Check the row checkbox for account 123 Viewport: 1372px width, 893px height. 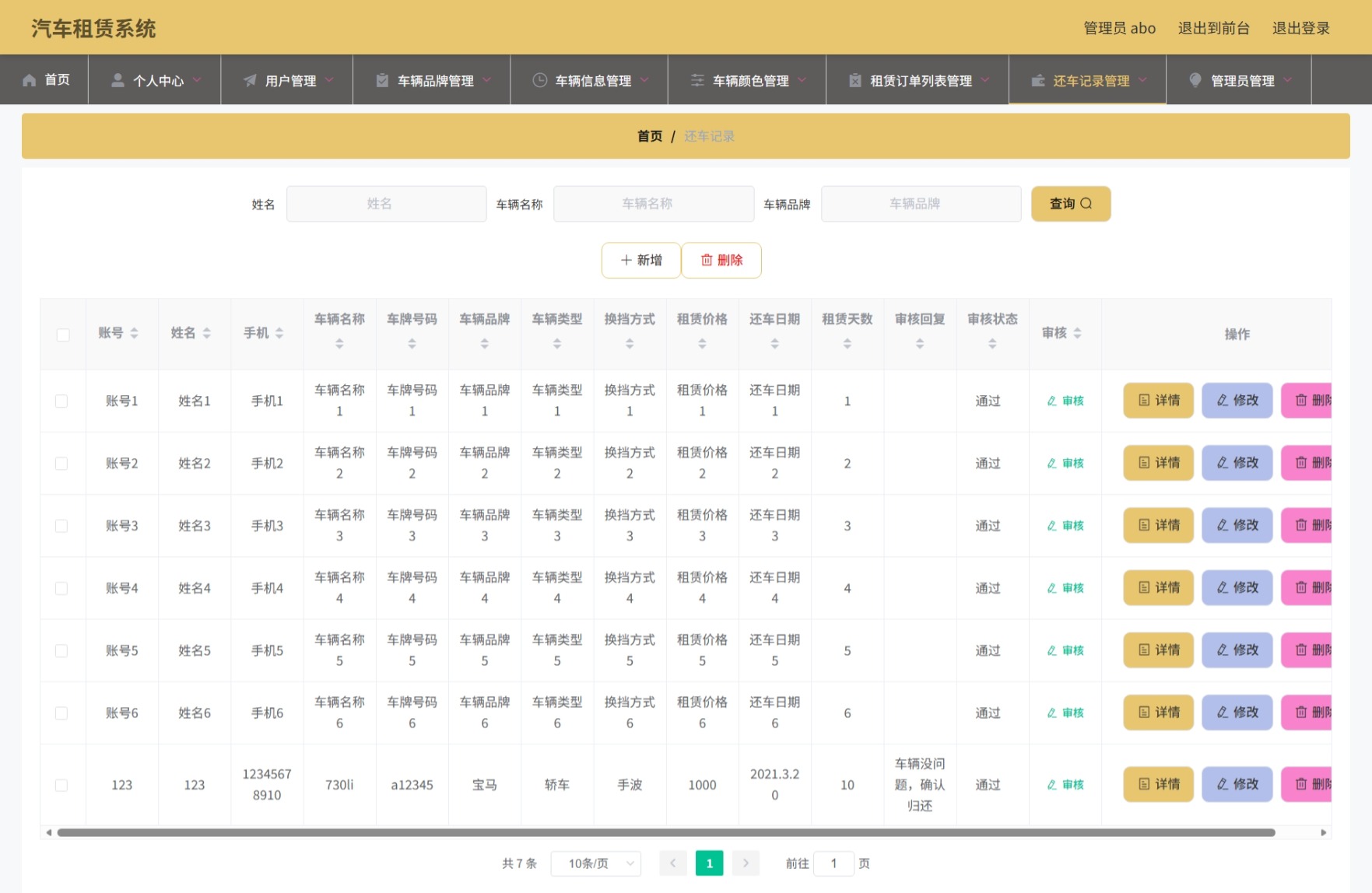point(61,786)
